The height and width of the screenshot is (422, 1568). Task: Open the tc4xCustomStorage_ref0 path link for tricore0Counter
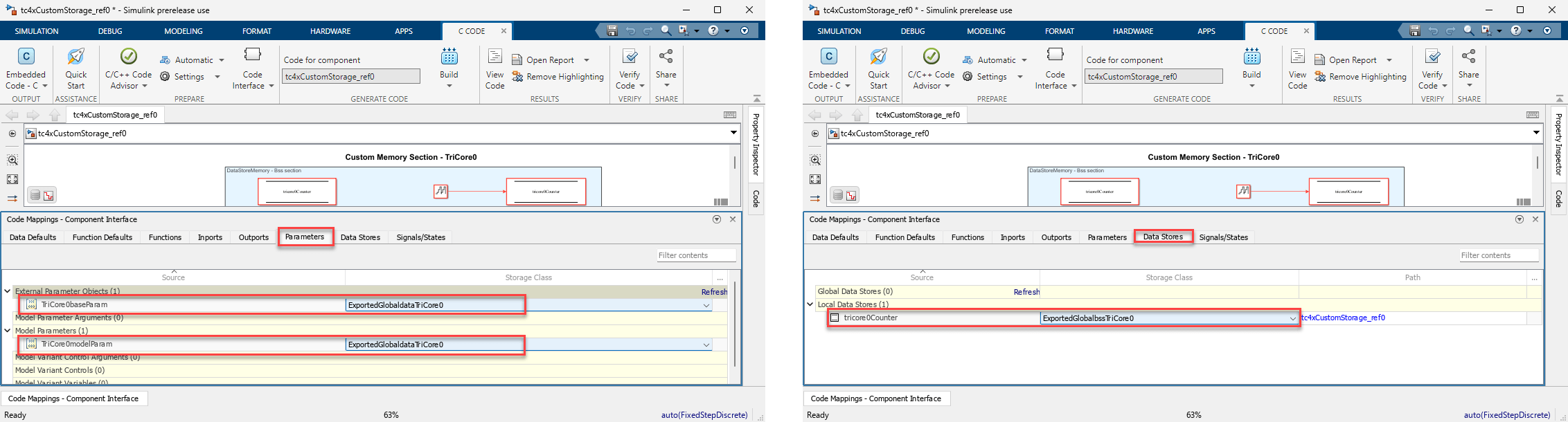click(1343, 318)
